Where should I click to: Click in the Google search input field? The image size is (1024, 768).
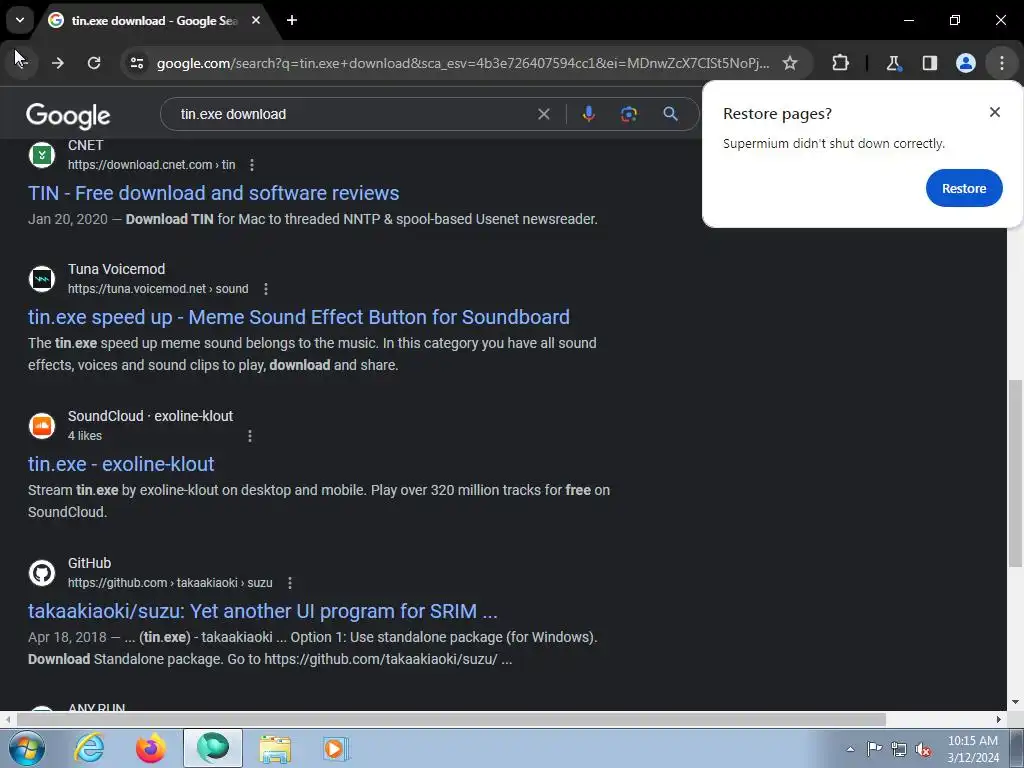click(x=353, y=114)
